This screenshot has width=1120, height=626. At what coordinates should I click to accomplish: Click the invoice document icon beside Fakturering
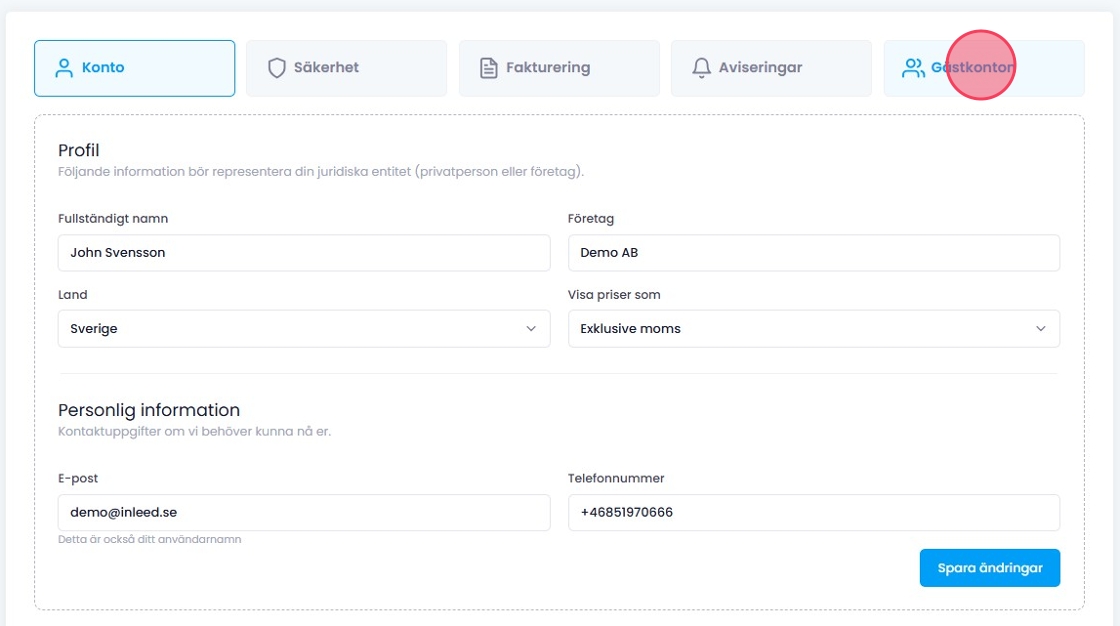489,68
